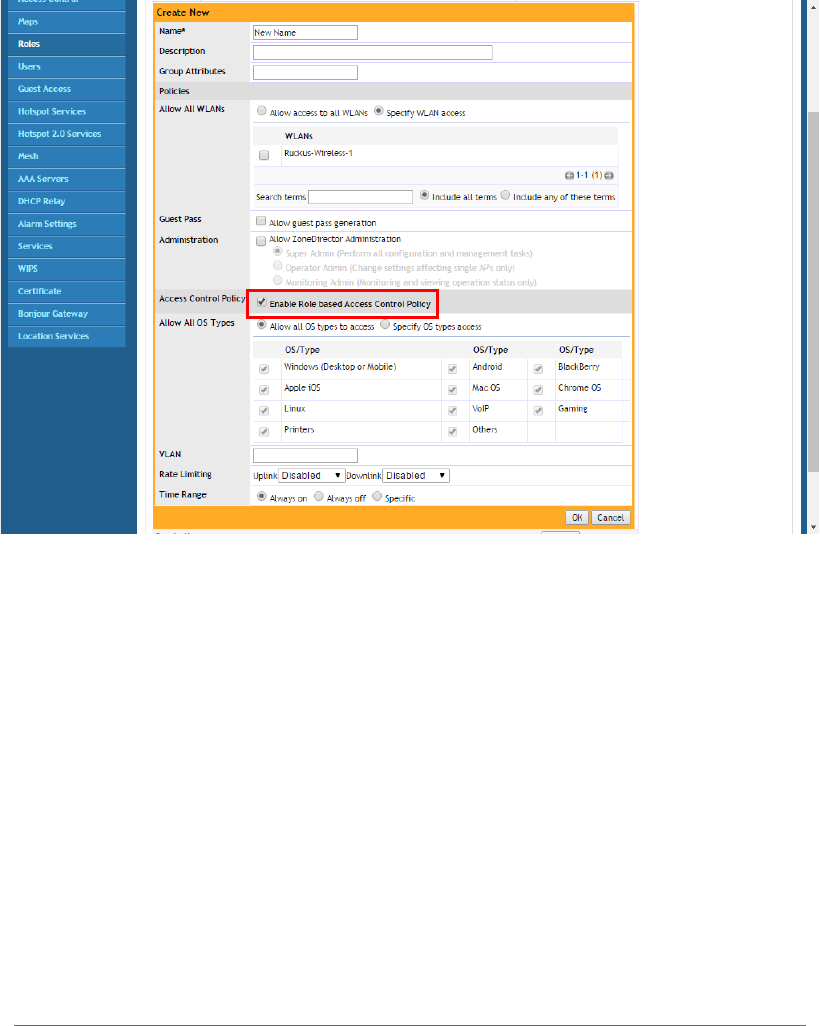Toggle the Mac OS checkbox
This screenshot has height=1026, width=820.
(x=452, y=390)
